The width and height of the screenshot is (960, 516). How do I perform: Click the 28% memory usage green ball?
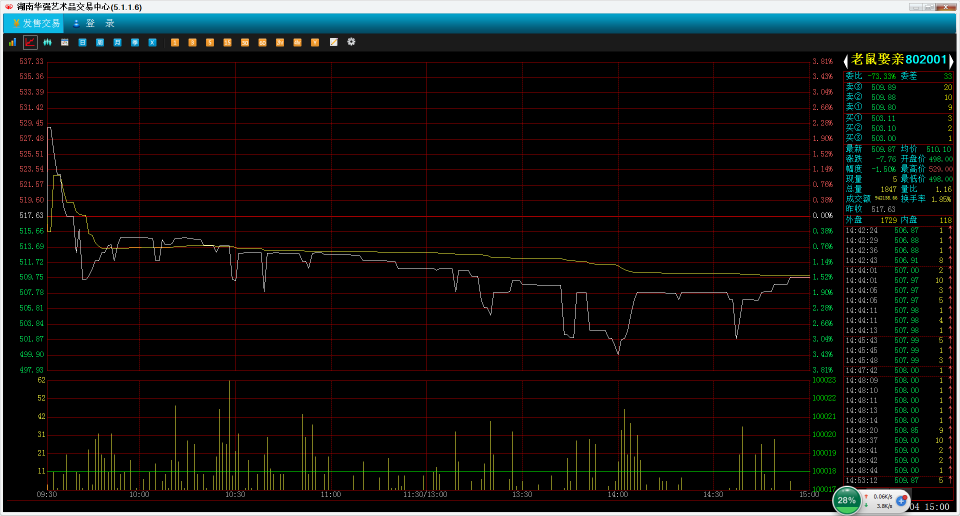coord(847,500)
